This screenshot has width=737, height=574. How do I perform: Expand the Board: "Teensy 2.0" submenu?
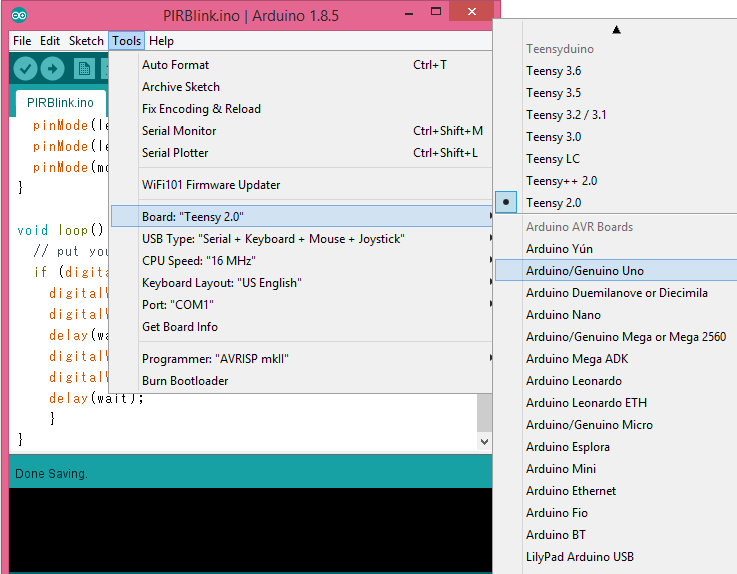pyautogui.click(x=301, y=216)
